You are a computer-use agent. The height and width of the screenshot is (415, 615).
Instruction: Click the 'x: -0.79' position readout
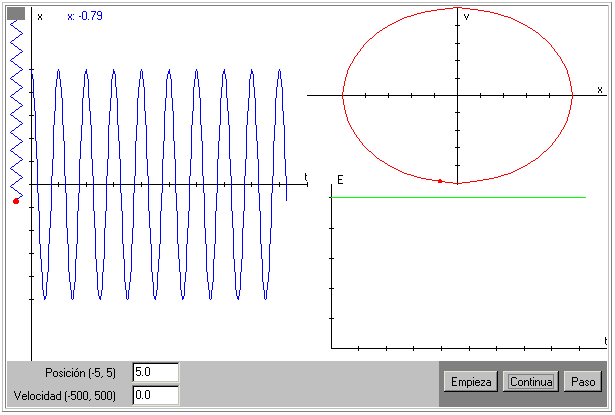(x=85, y=16)
